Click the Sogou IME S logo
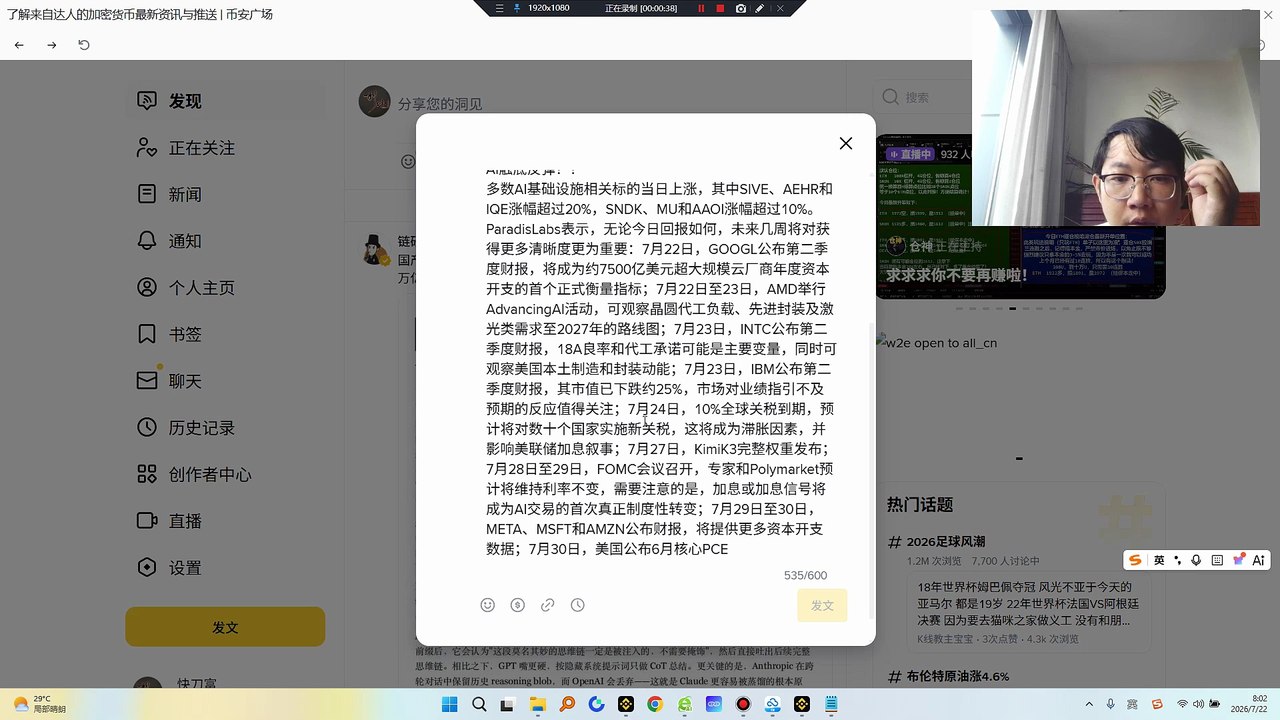This screenshot has height=720, width=1280. [1135, 560]
